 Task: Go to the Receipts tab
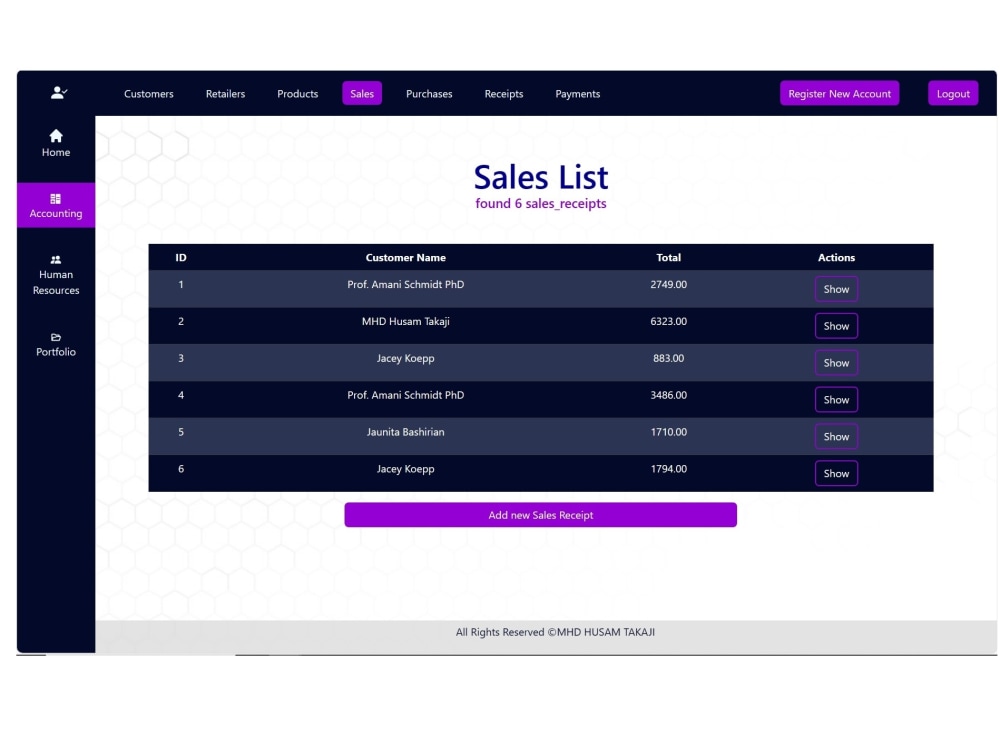[x=503, y=93]
